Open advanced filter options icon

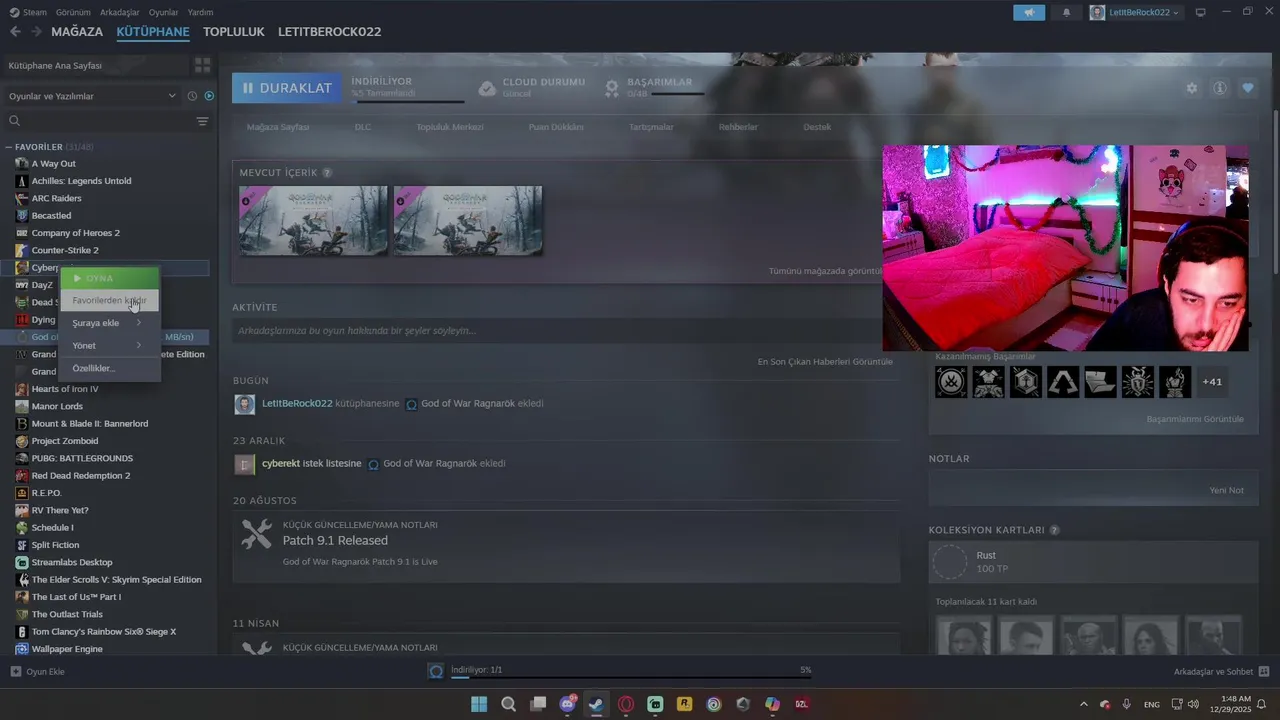pos(202,121)
